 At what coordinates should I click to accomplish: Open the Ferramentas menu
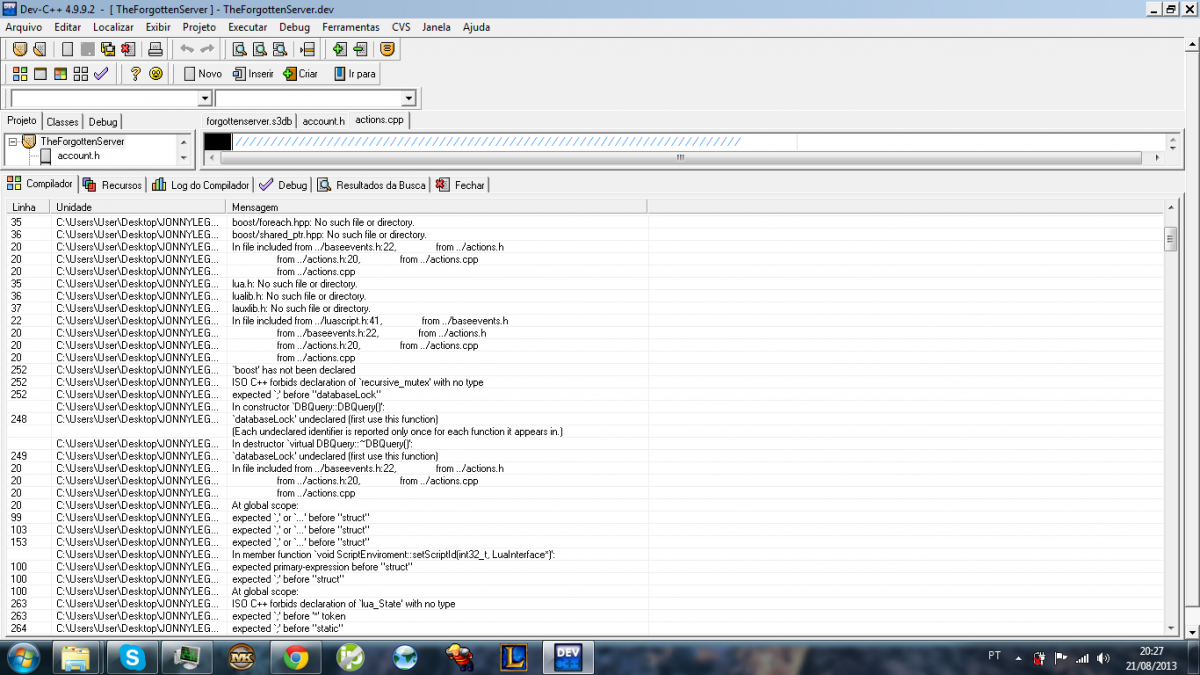pos(351,27)
